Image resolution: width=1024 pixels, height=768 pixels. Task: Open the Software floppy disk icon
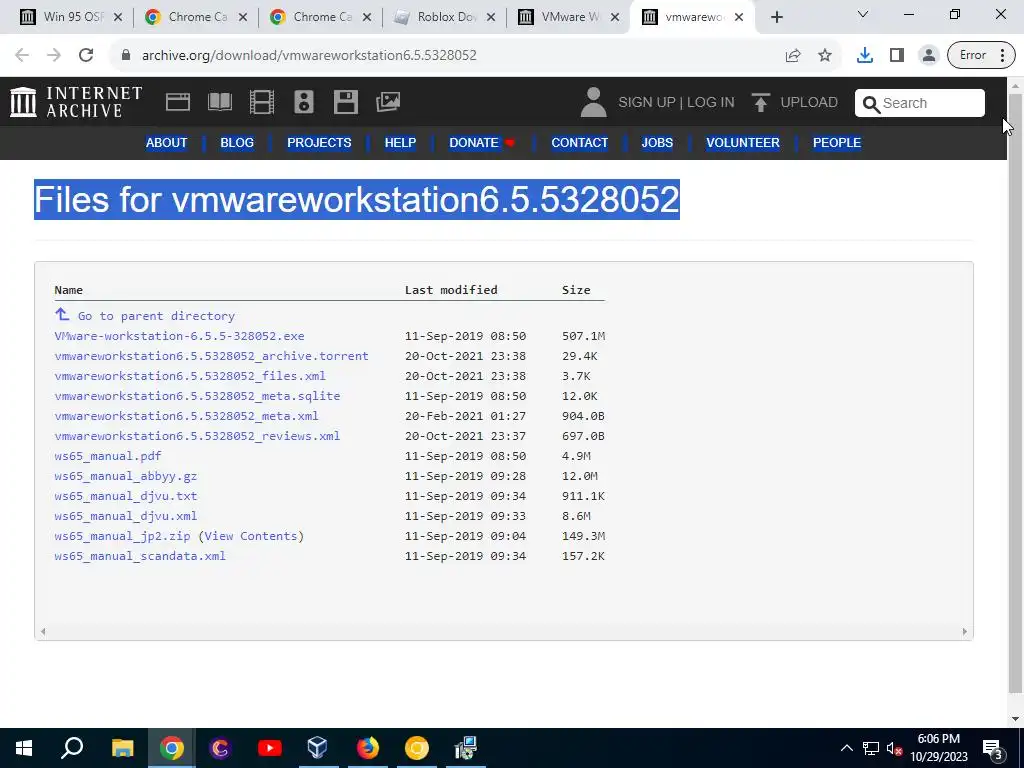click(345, 103)
